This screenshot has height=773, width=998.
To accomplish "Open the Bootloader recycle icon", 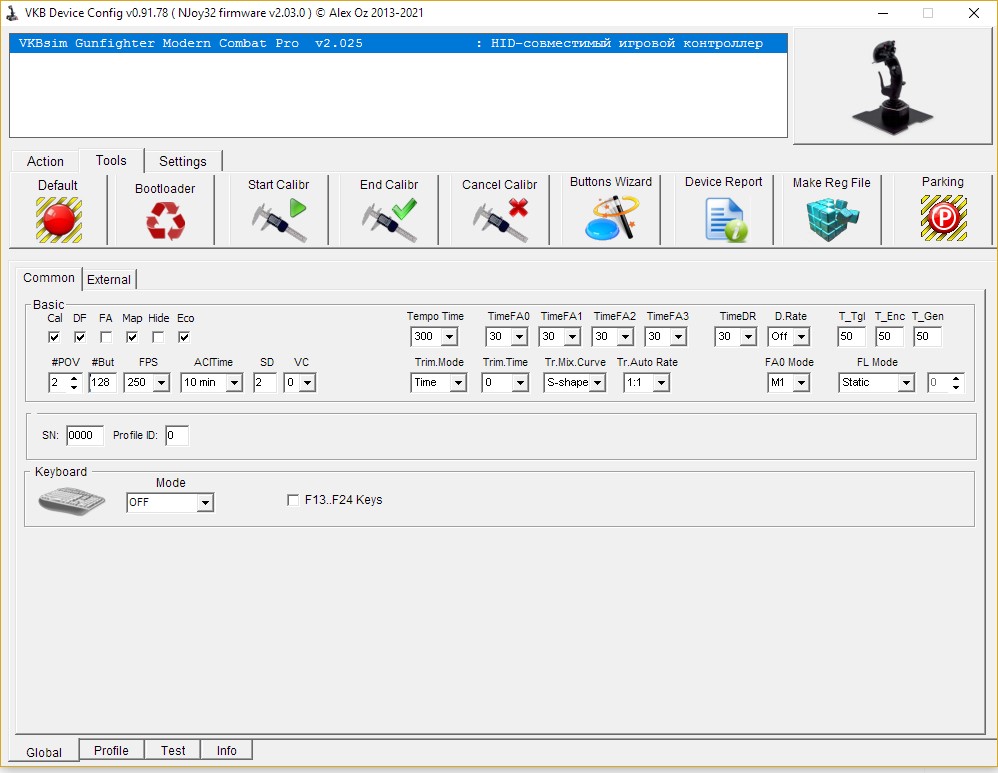I will 165,221.
